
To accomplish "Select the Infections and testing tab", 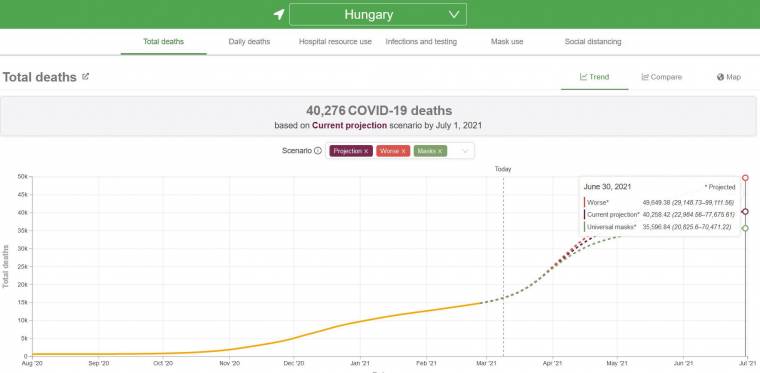I will pyautogui.click(x=421, y=42).
